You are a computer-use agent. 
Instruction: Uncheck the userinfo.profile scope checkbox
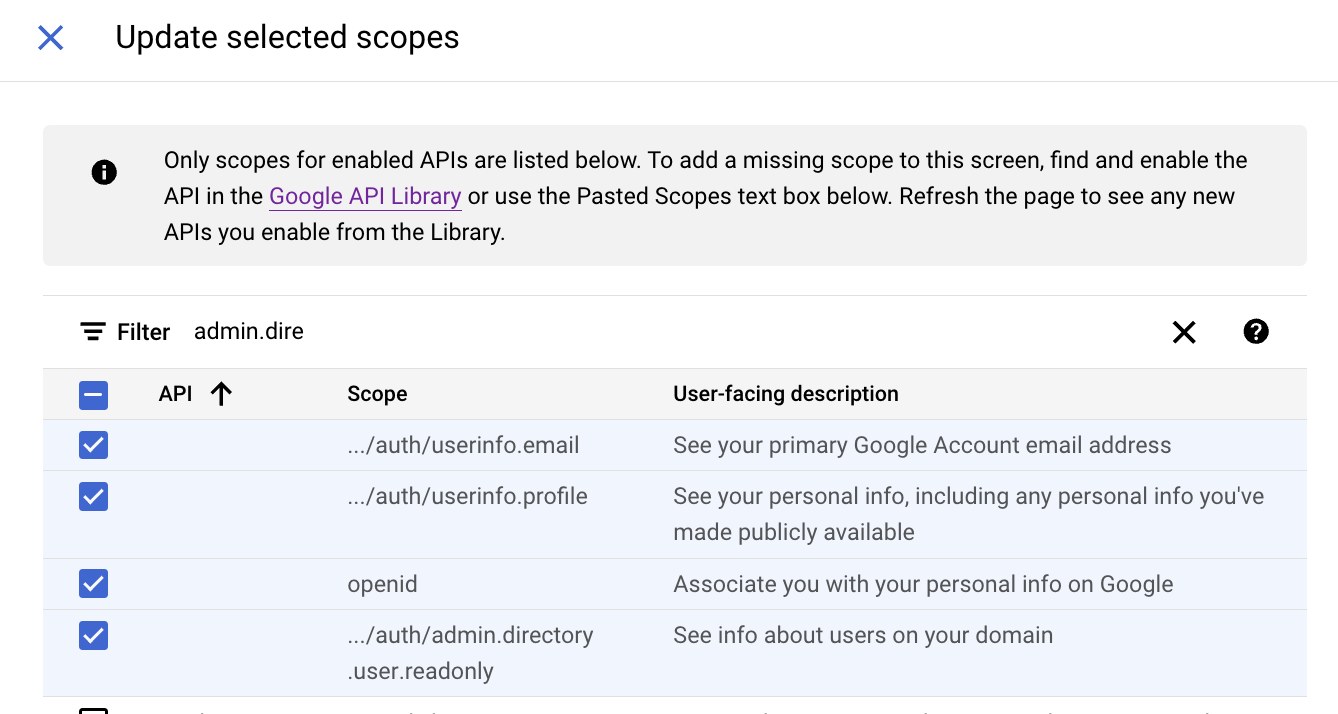point(93,496)
